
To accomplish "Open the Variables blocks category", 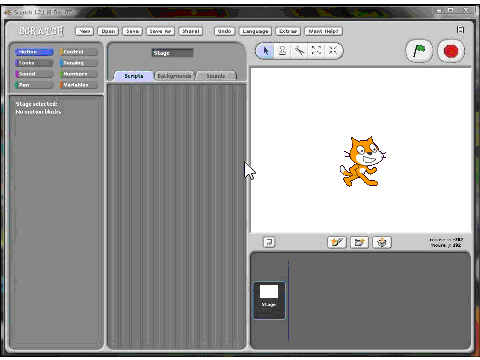I will [79, 85].
